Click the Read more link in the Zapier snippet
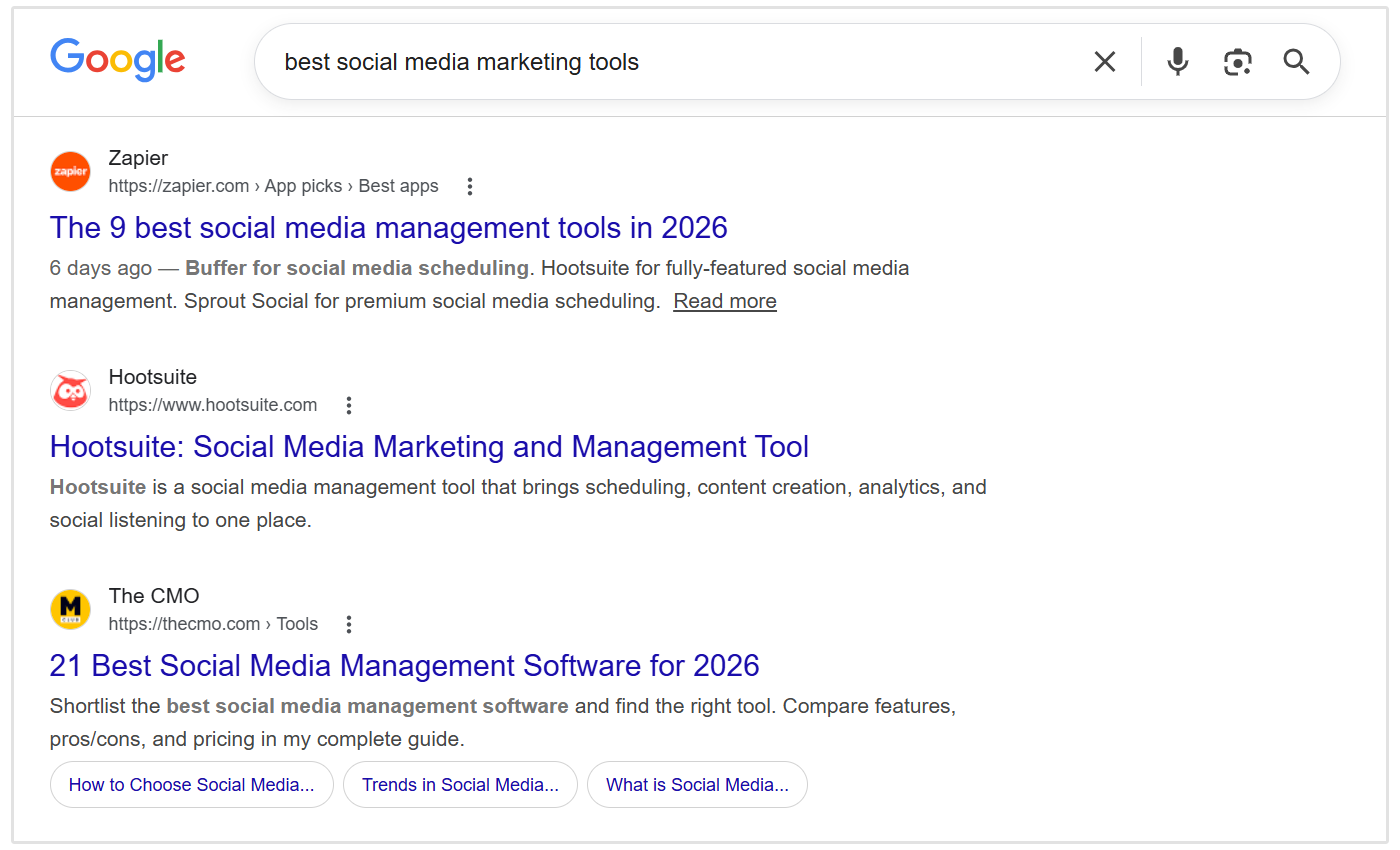This screenshot has width=1400, height=850. point(724,300)
